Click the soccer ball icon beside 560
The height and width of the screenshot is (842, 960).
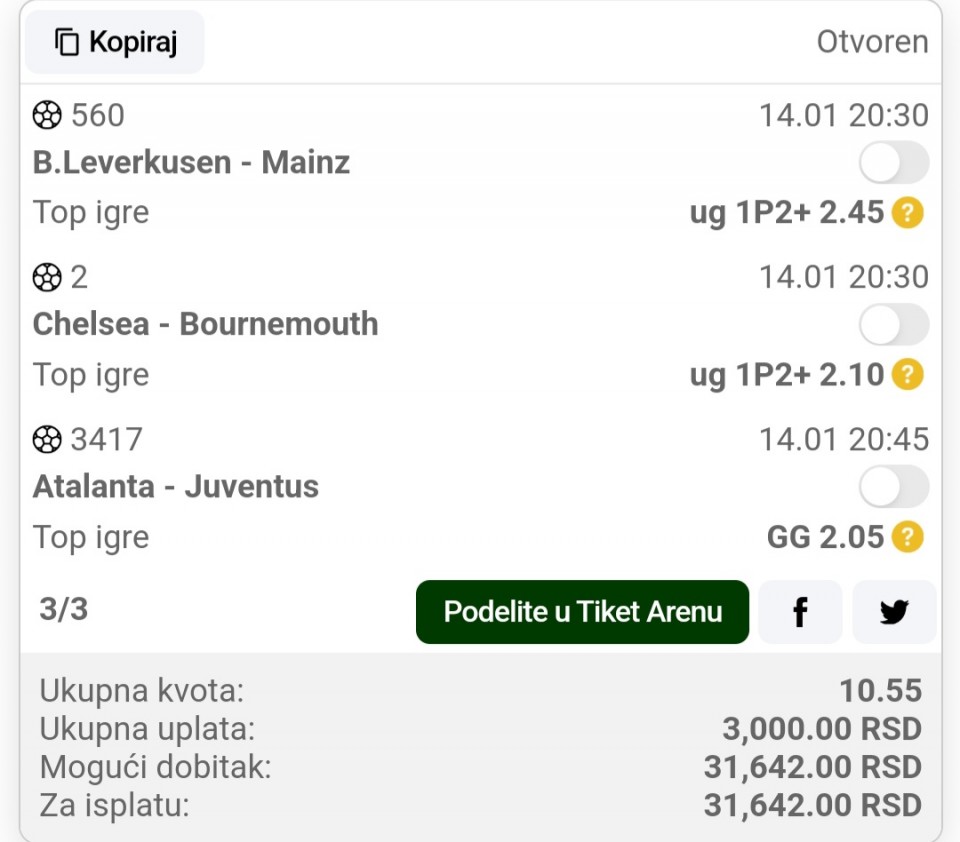47,116
